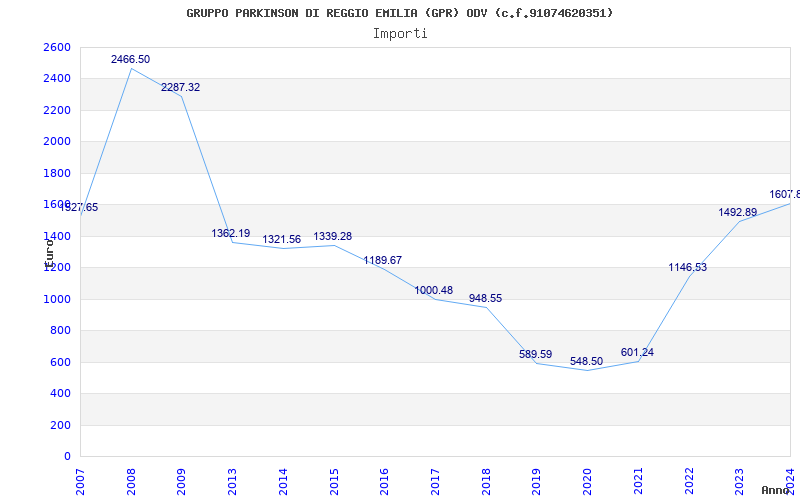
Task: Click the 1321.56 value label
Action: point(282,239)
